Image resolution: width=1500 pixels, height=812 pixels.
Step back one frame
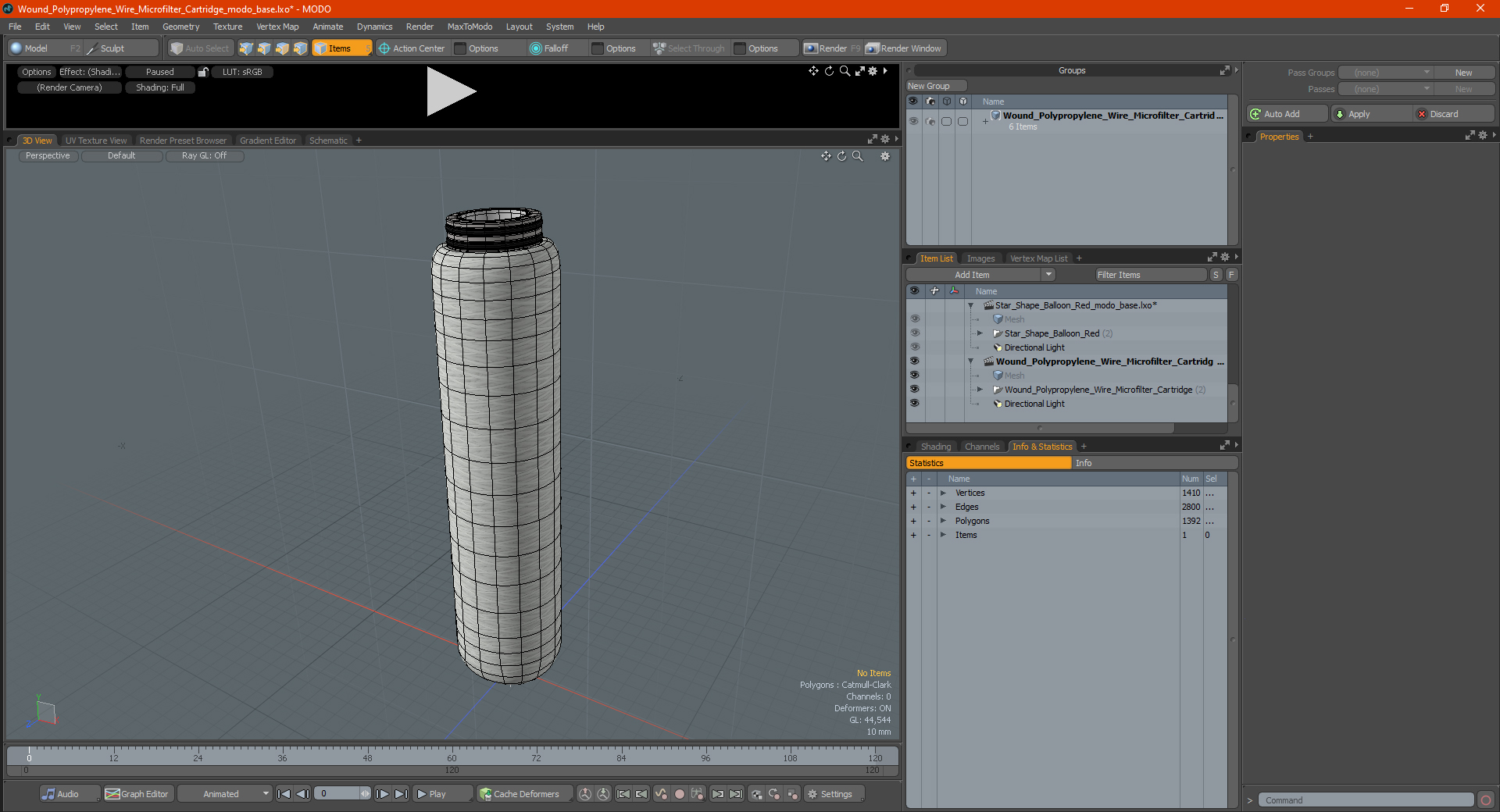click(x=303, y=794)
